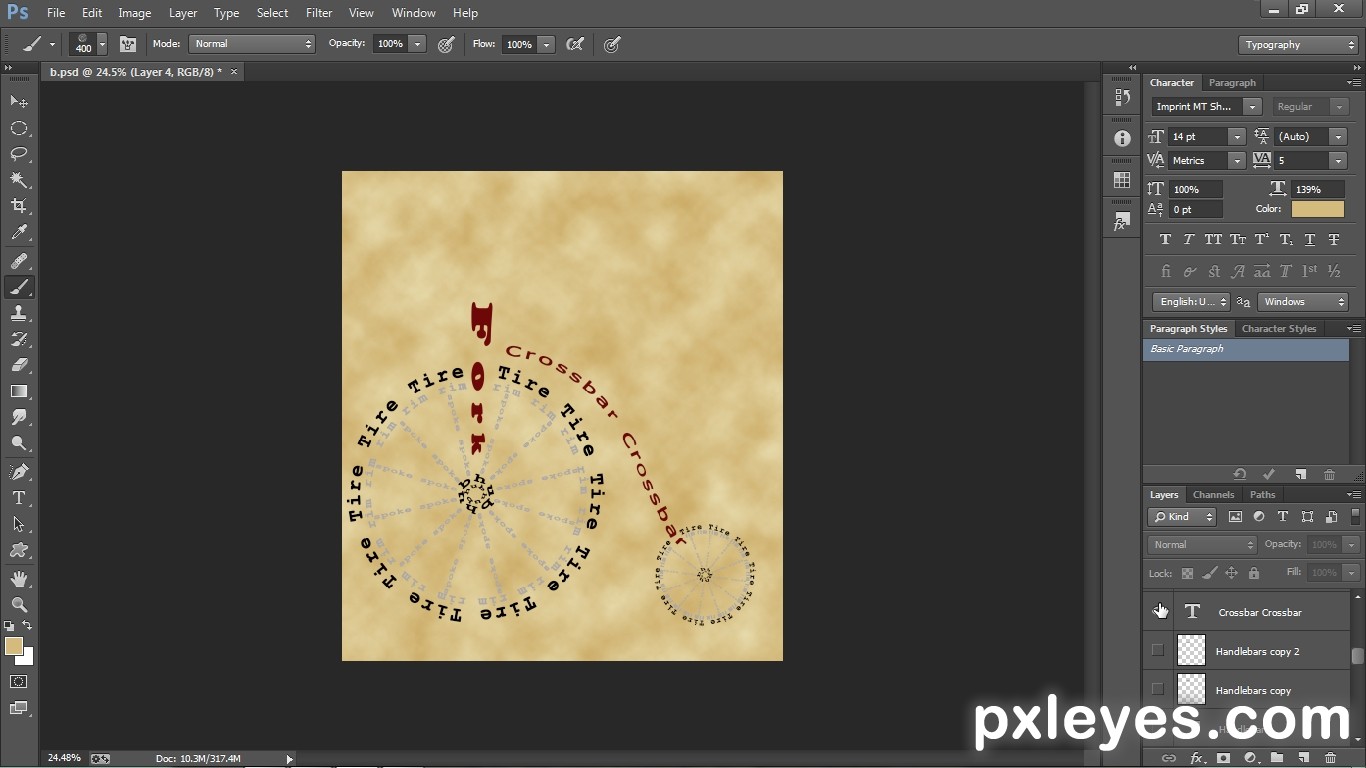Select the Healing Brush tool
1366x768 pixels.
click(x=19, y=261)
